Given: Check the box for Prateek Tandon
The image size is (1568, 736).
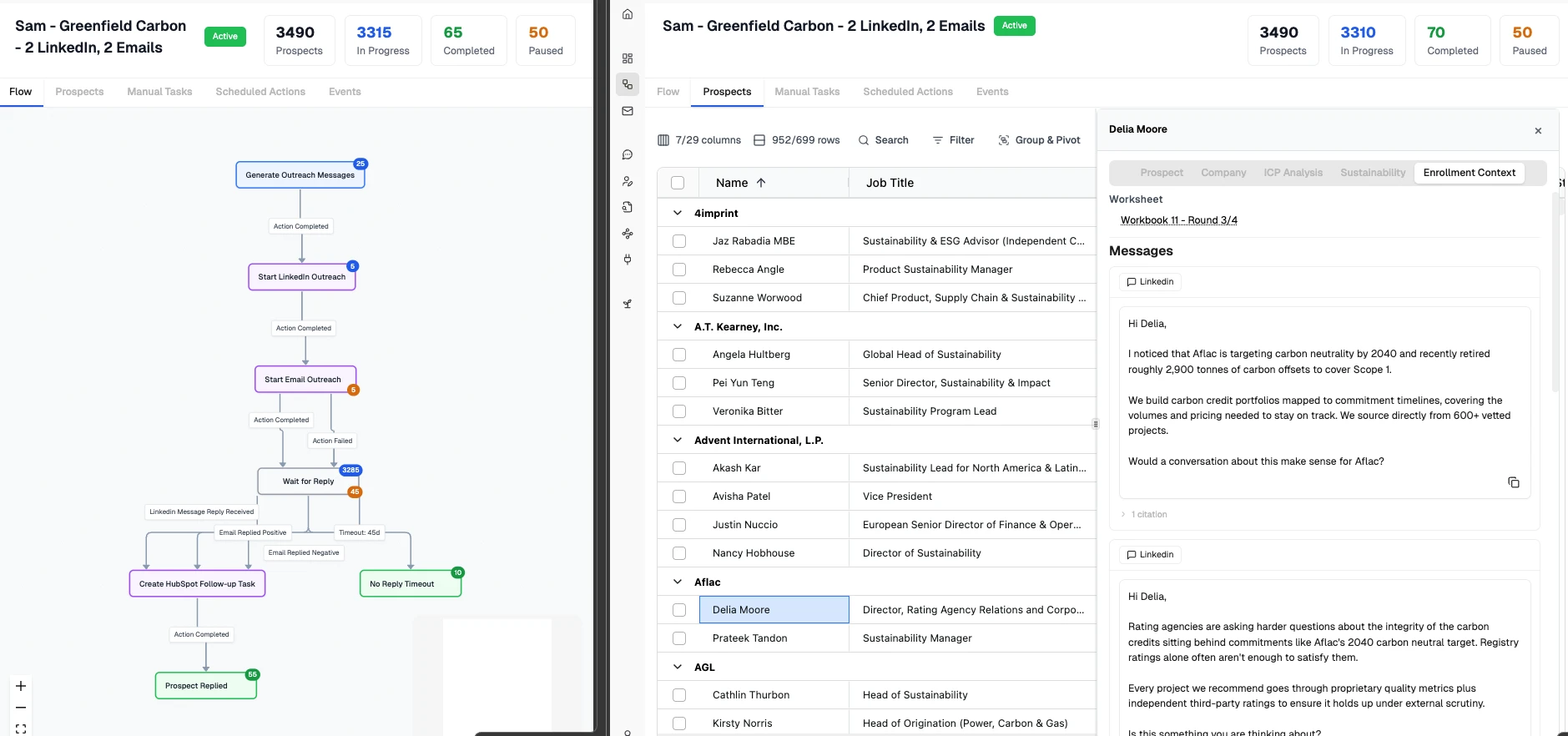Looking at the screenshot, I should 679,638.
